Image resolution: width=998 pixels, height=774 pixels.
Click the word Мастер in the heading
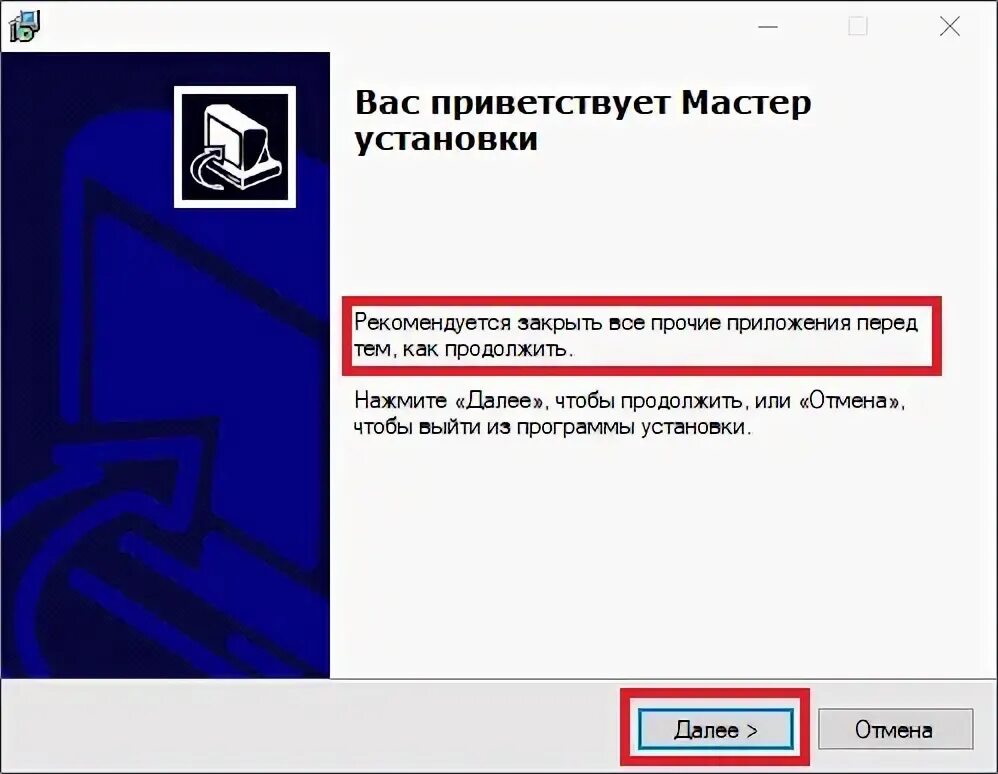coord(747,102)
